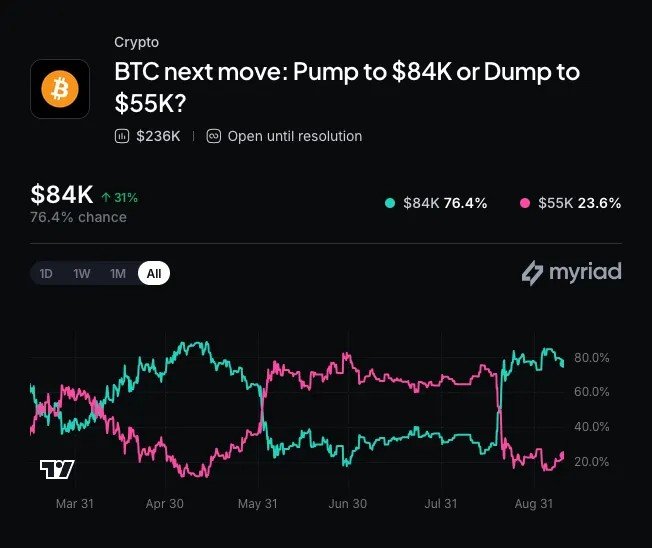This screenshot has width=652, height=548.
Task: Open the TradingView logo on the chart
Action: pyautogui.click(x=57, y=469)
